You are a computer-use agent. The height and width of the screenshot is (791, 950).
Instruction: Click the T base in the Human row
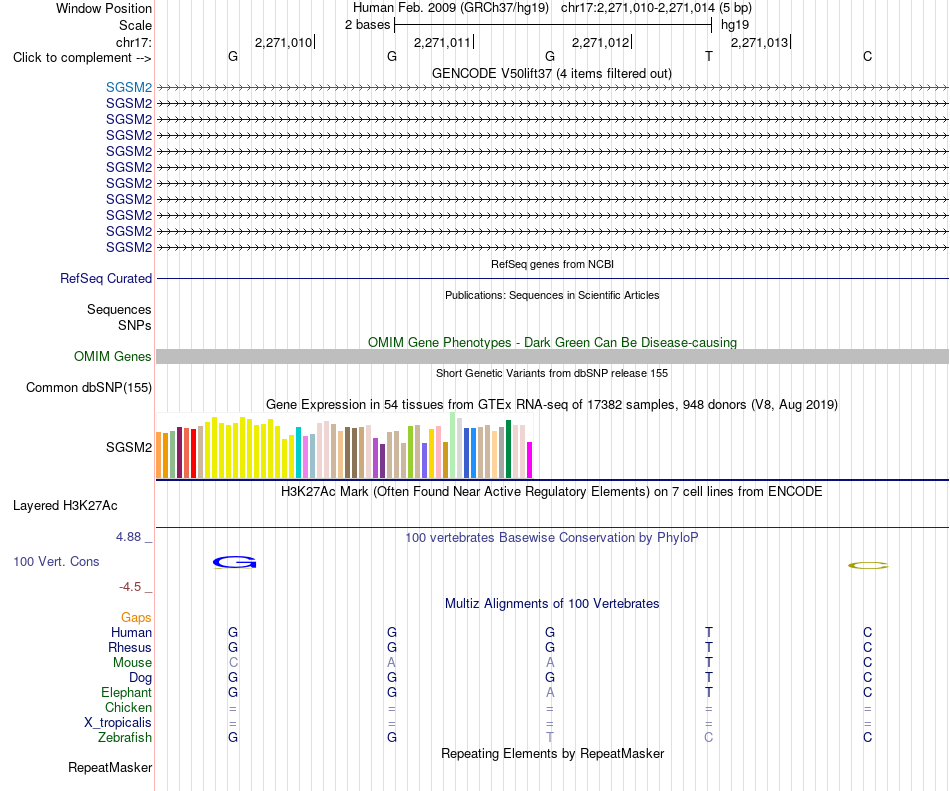tap(709, 632)
